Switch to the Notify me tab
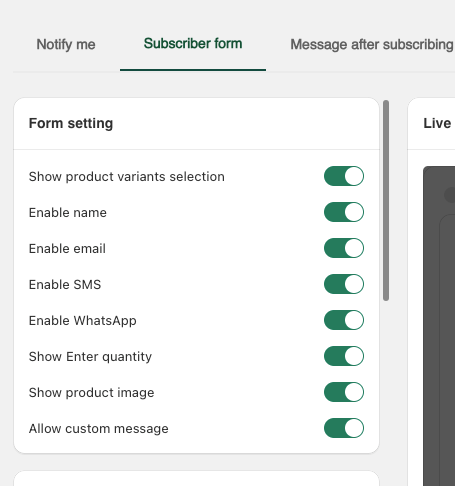455x486 pixels. [x=66, y=44]
